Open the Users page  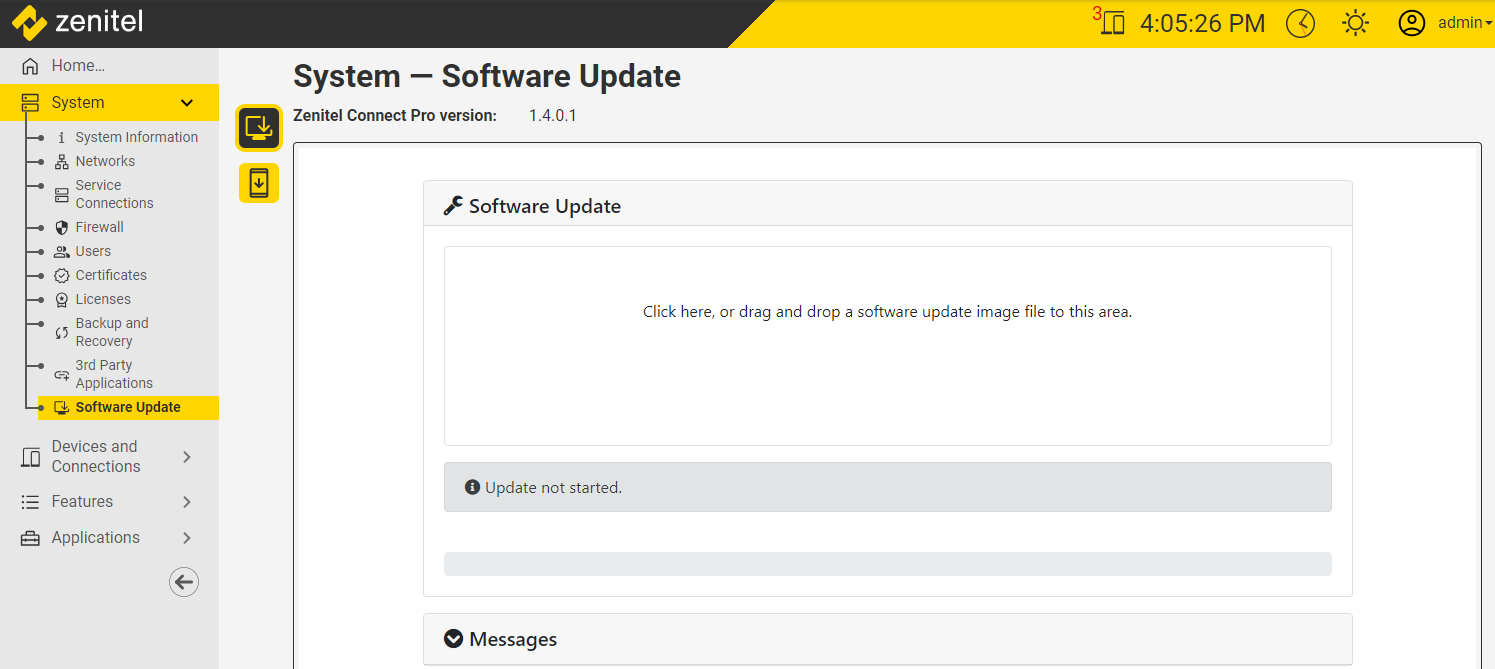point(93,251)
